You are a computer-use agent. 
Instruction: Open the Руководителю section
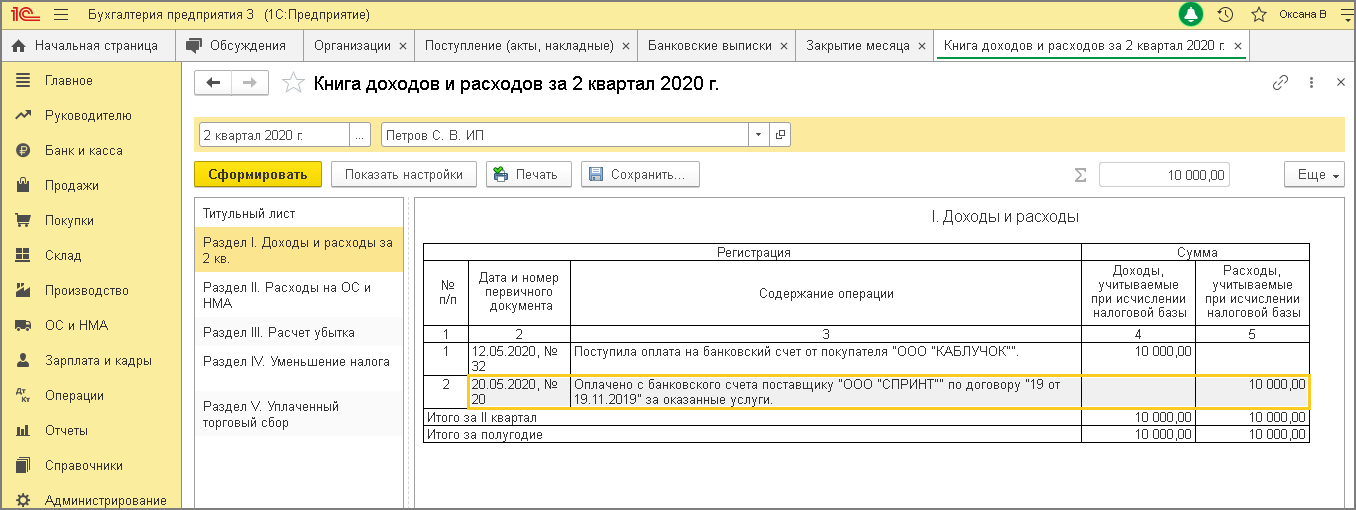pyautogui.click(x=90, y=115)
